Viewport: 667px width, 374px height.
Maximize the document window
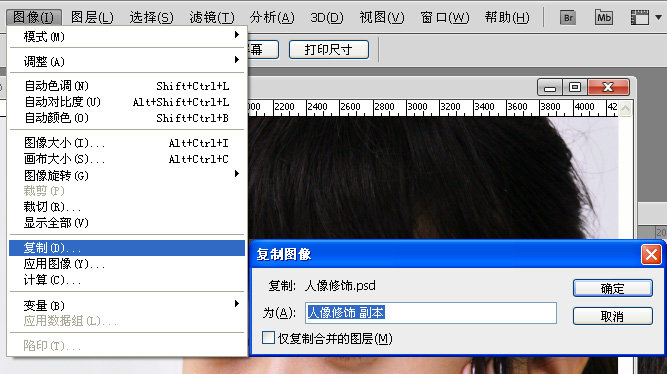coord(575,88)
